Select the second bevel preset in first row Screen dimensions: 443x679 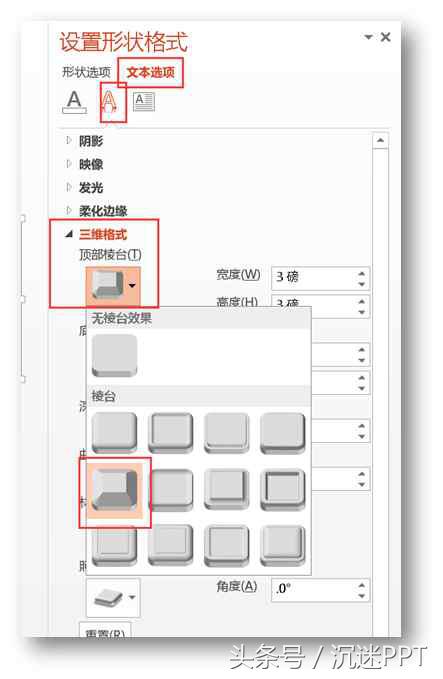pos(171,432)
